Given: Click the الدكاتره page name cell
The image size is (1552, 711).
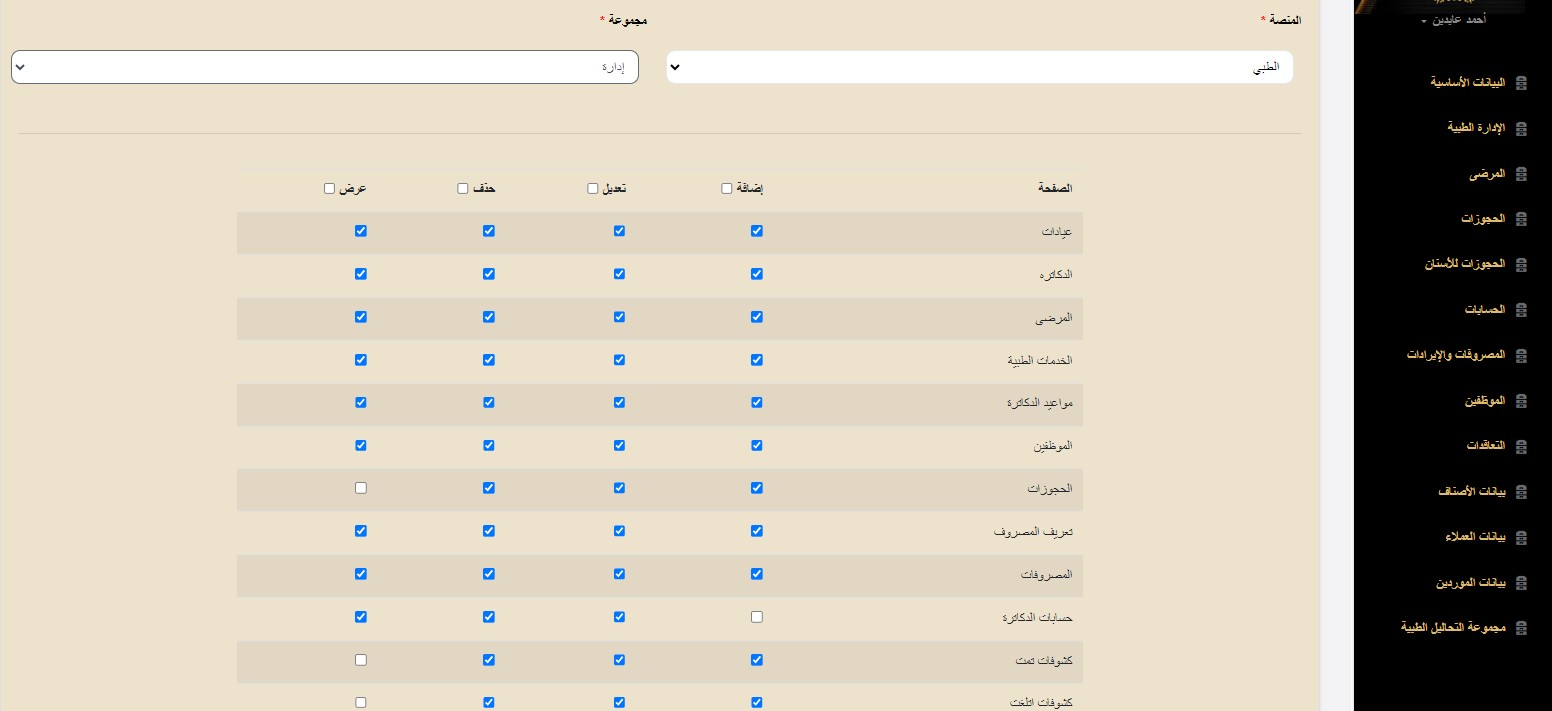Looking at the screenshot, I should (1055, 275).
